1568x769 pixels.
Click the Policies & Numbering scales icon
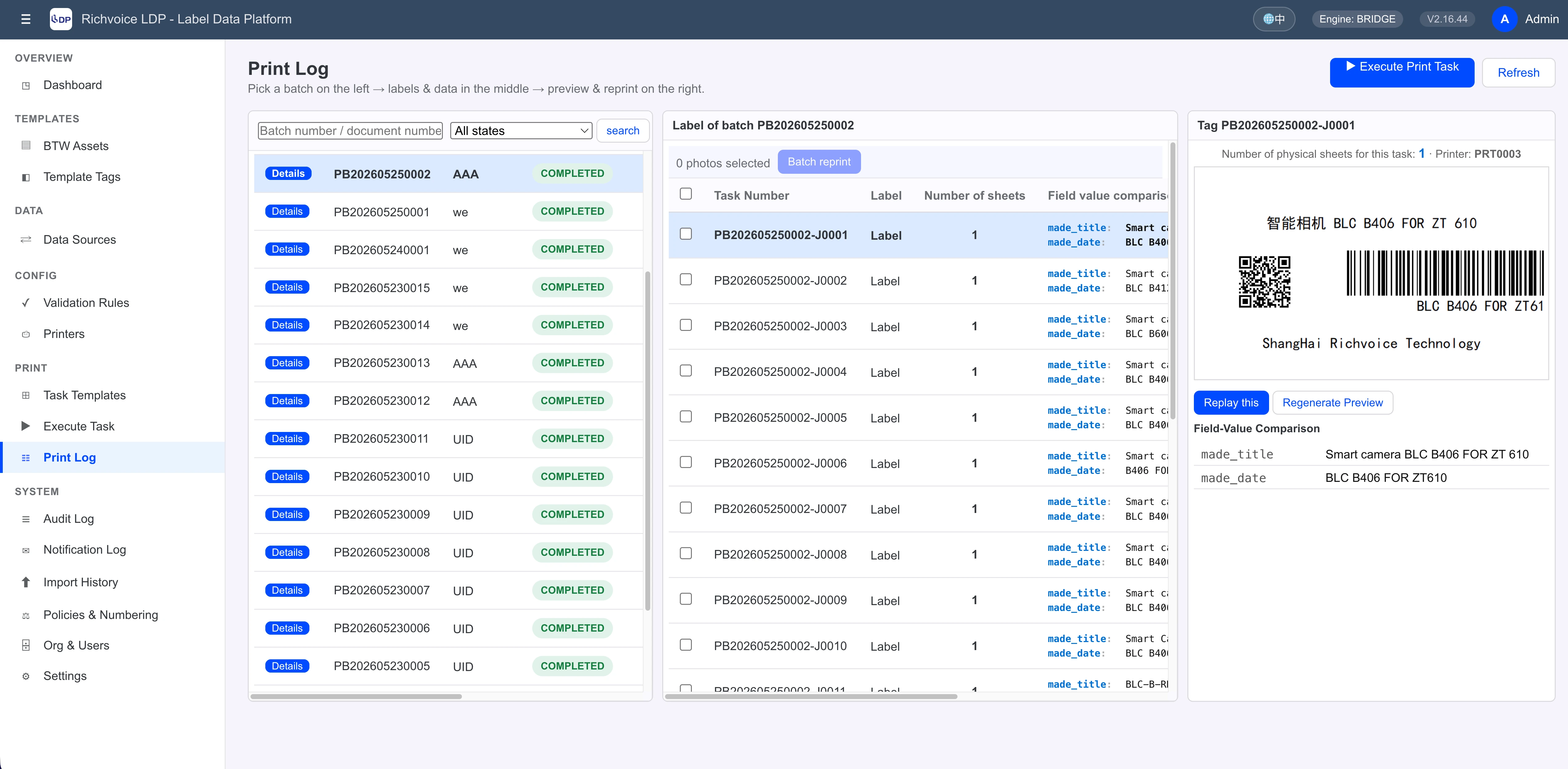(26, 616)
